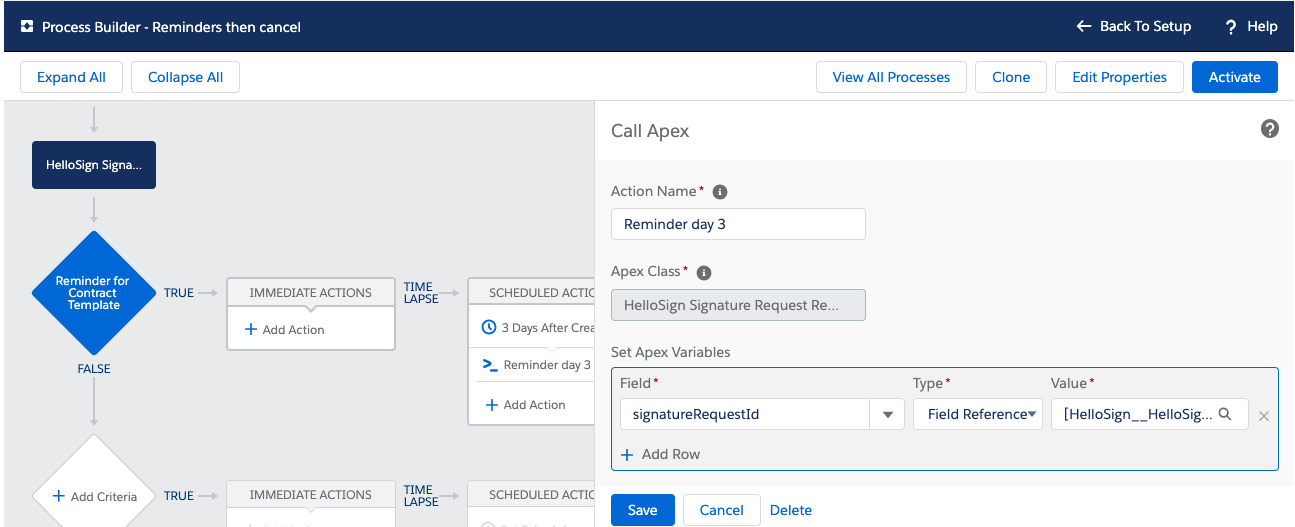Click second IMMEDIATE ACTIONS header near Add Criteria
Screen dimensions: 1295x527
(311, 495)
